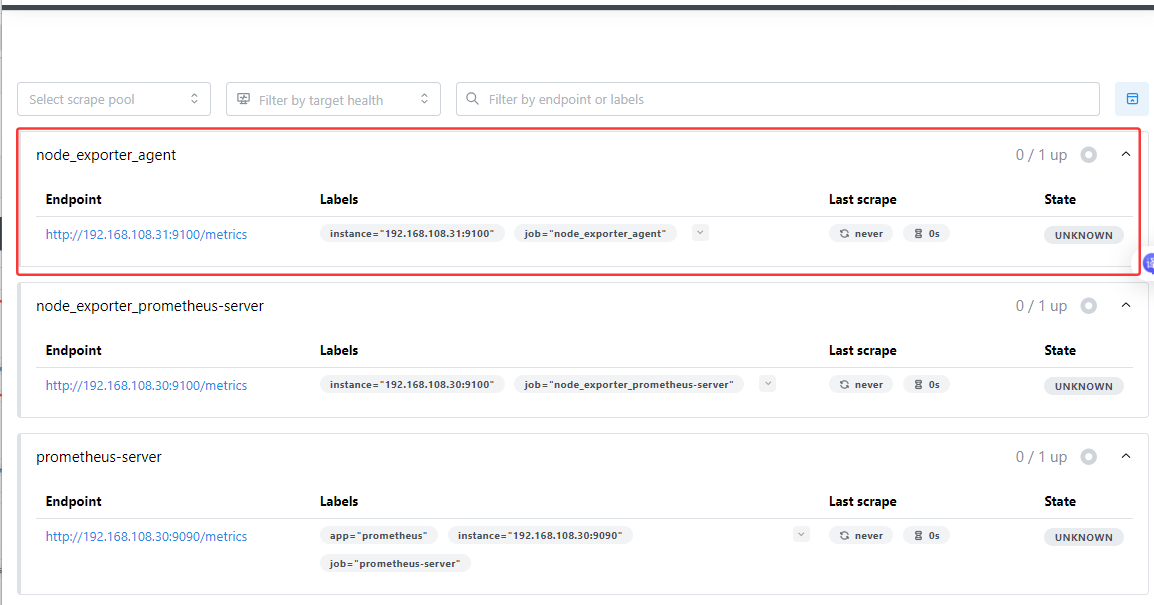Click the 0s duration badge for 192.168.108.31:9100

coord(927,233)
